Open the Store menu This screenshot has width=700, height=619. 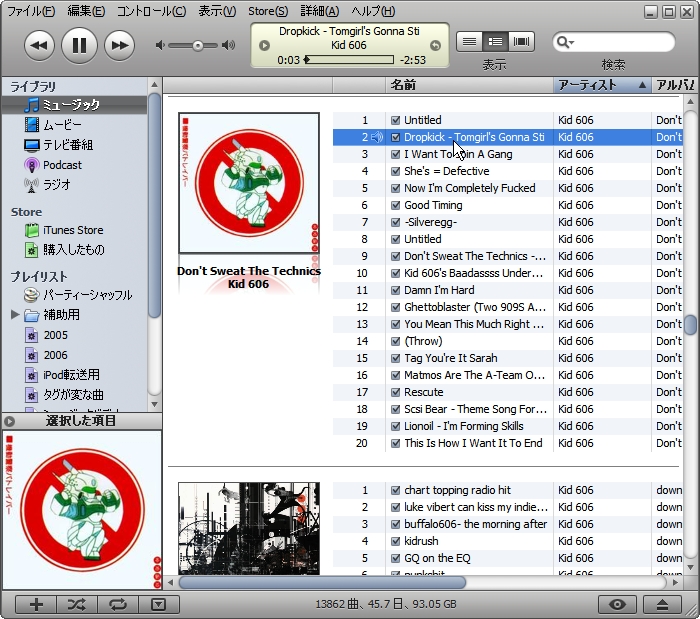point(268,11)
